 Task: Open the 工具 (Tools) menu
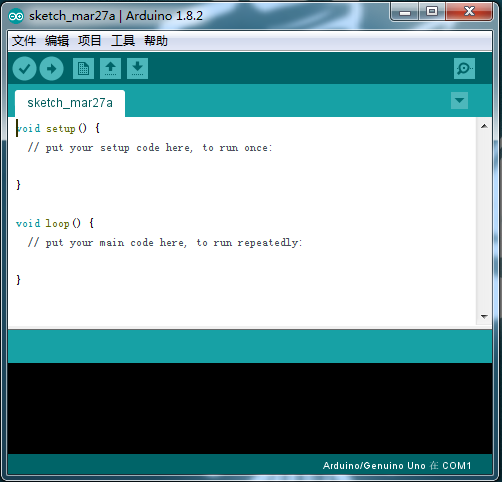[x=123, y=41]
